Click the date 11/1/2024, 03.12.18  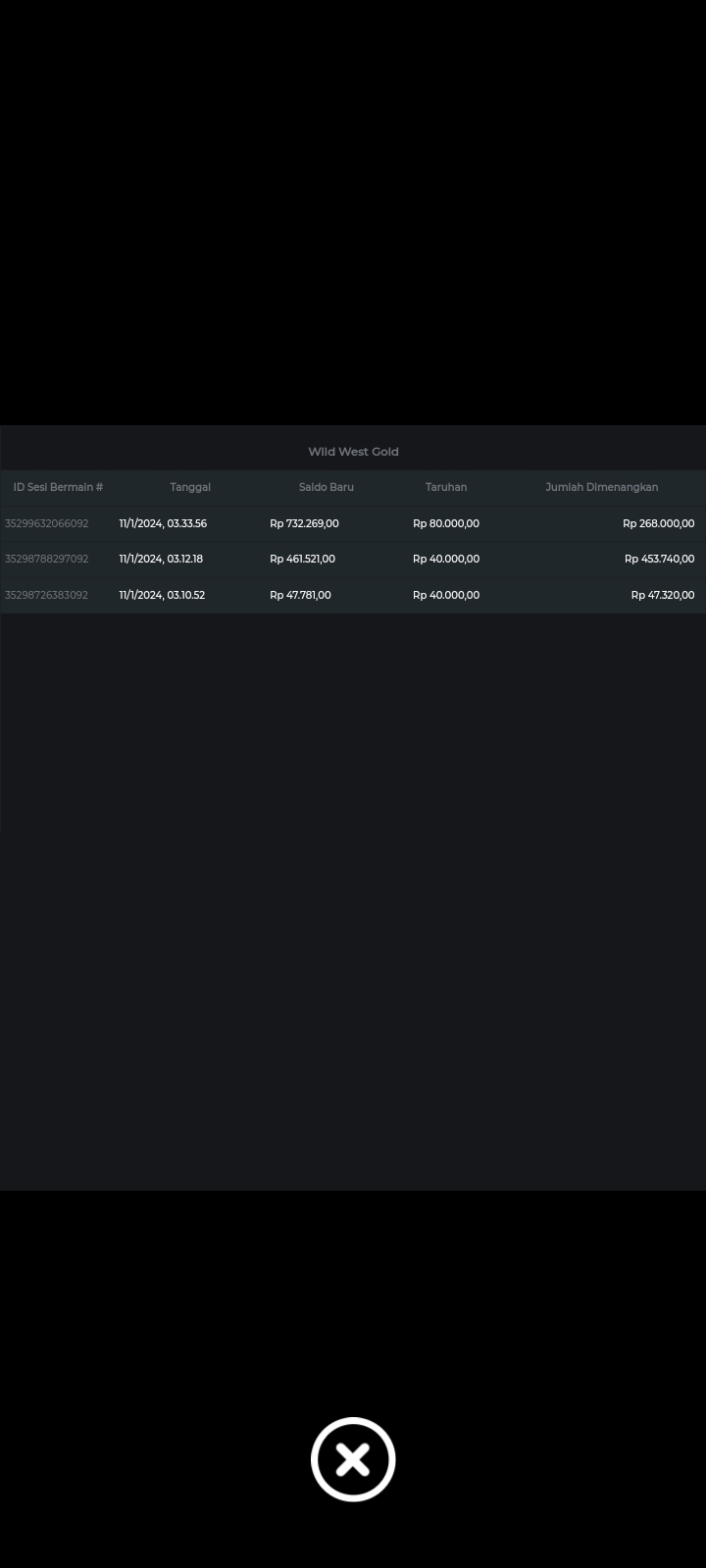(x=161, y=559)
